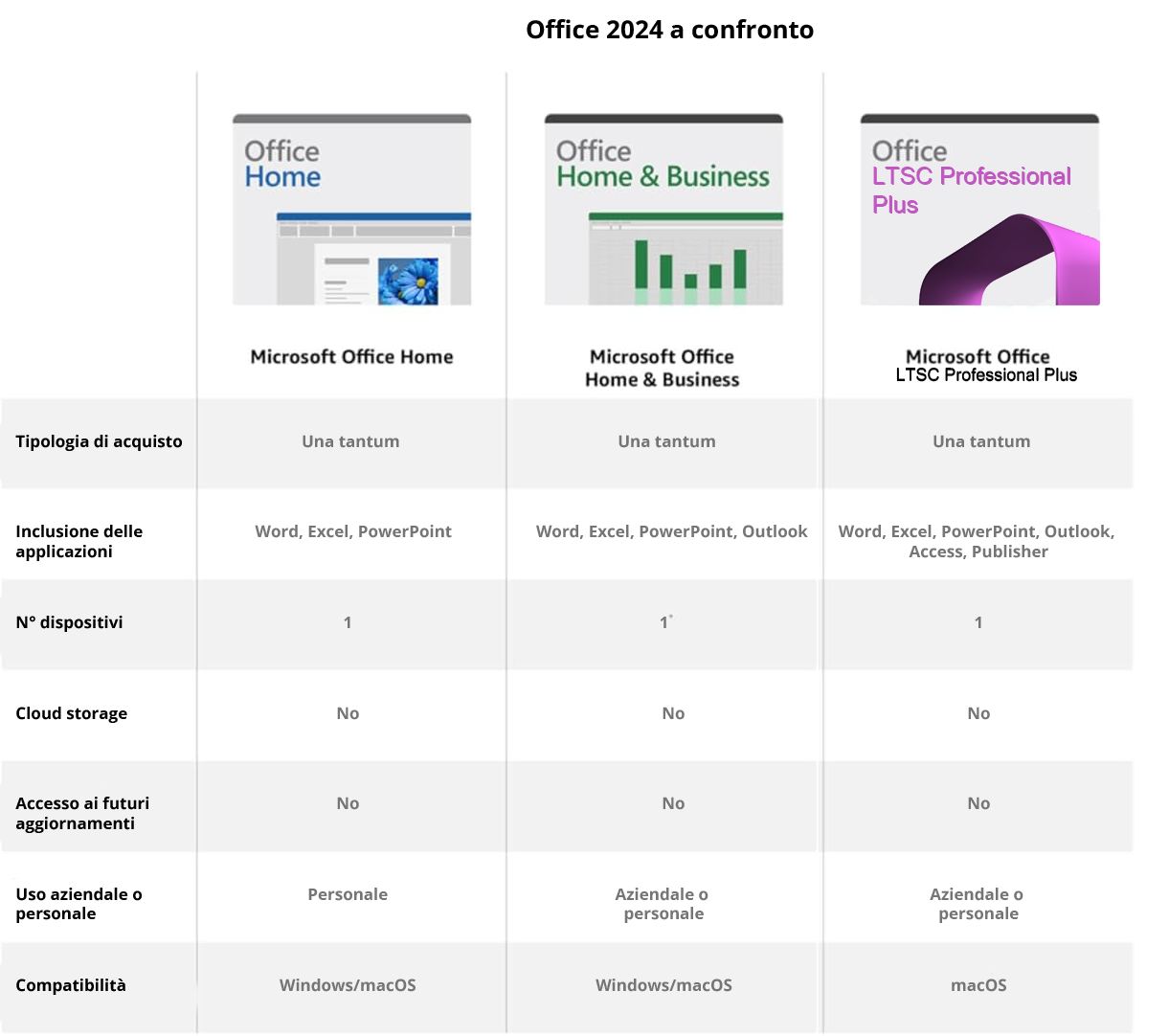Select the 'N° dispositivi' row label

pyautogui.click(x=69, y=622)
